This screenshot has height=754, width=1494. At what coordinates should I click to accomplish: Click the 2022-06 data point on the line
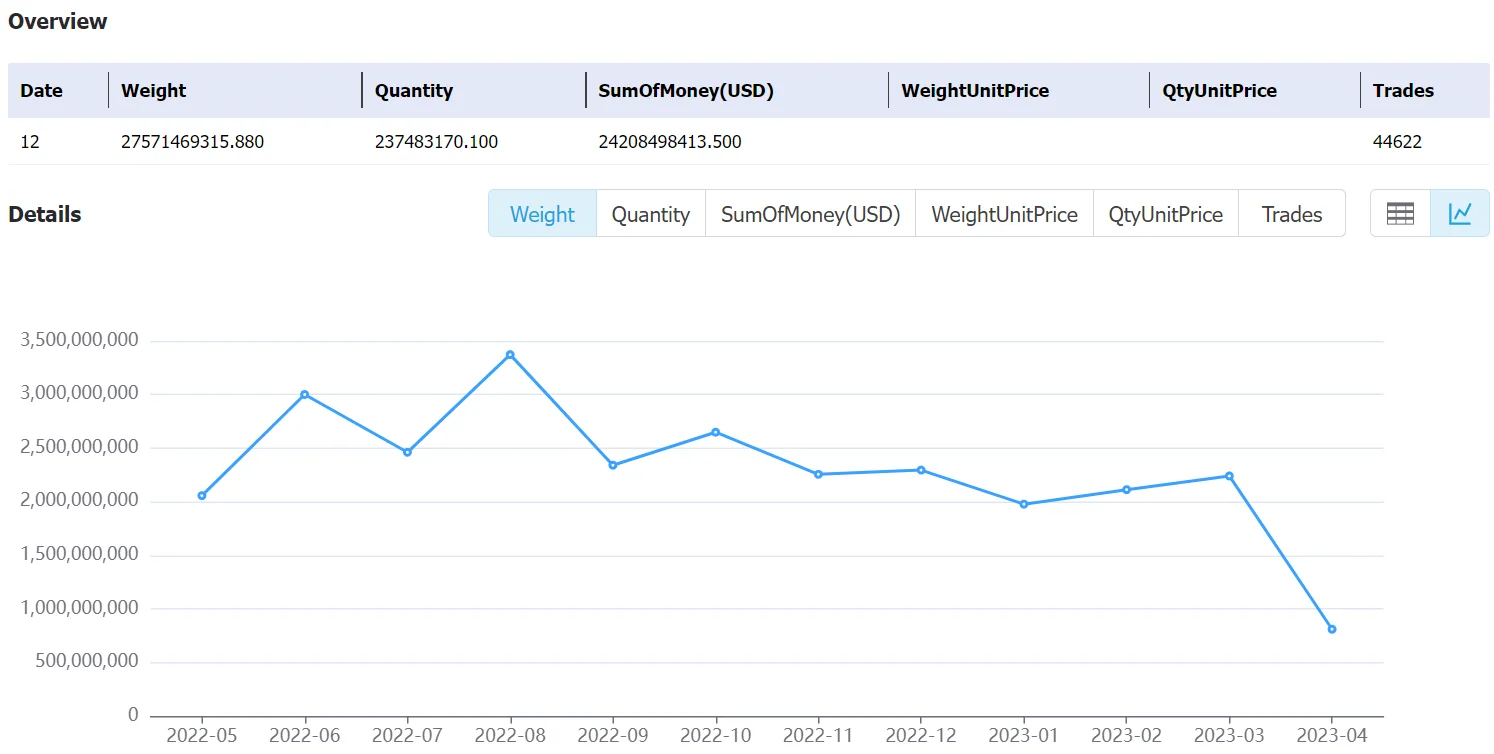pyautogui.click(x=304, y=394)
